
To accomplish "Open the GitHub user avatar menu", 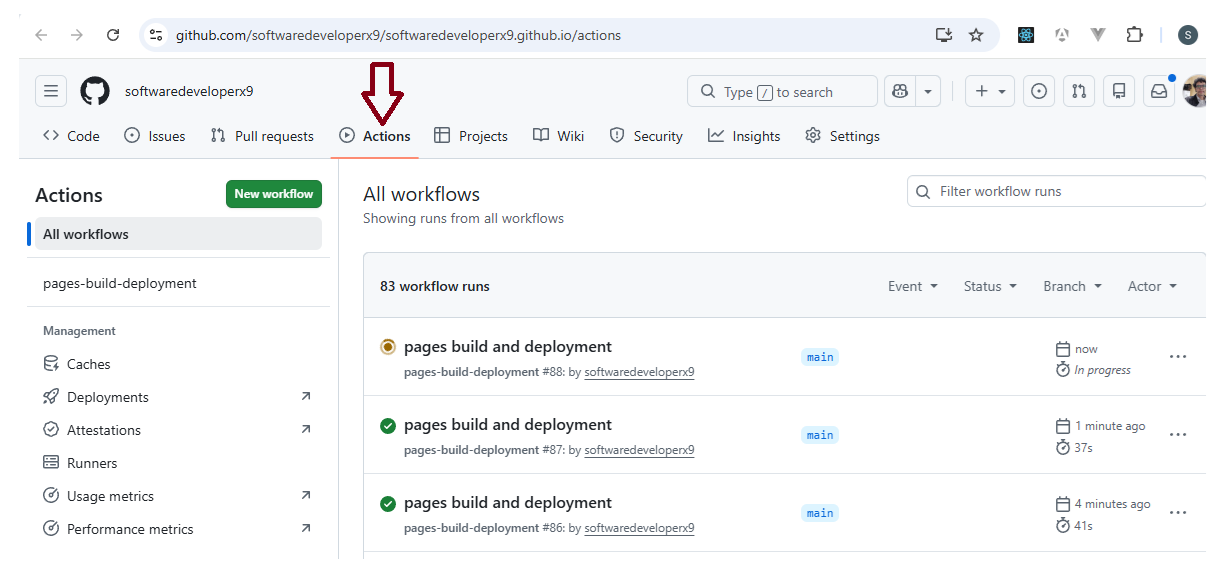I will click(x=1195, y=91).
